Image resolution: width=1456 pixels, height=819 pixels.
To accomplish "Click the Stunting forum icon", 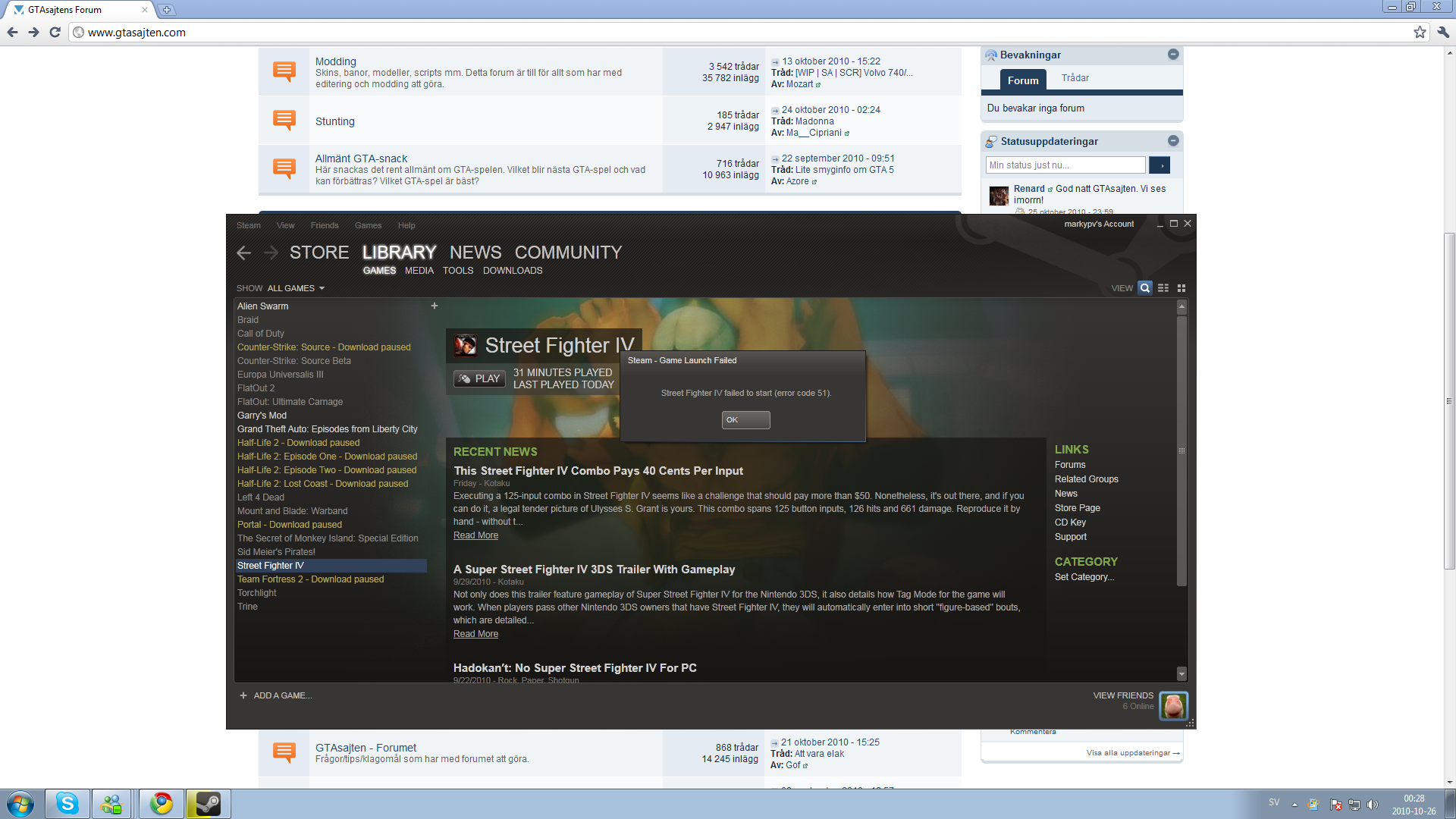I will (284, 121).
